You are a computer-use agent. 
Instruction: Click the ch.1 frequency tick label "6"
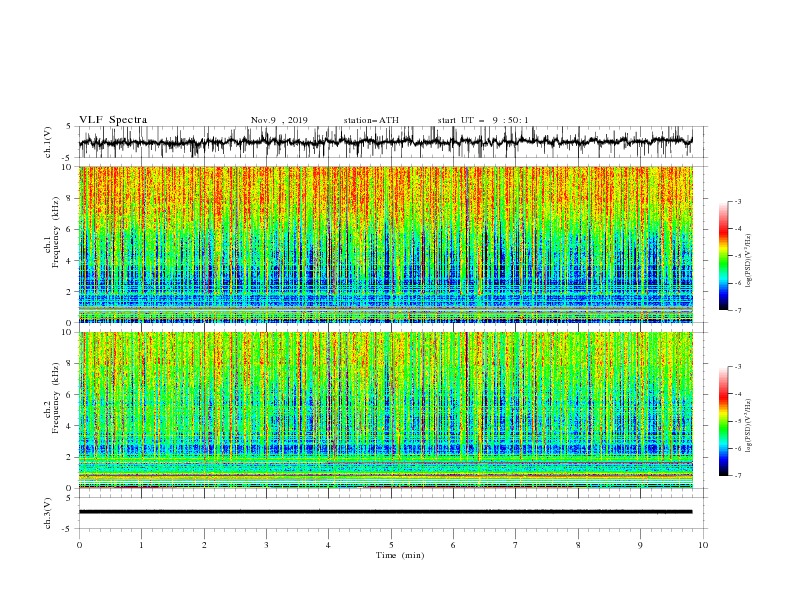(69, 229)
